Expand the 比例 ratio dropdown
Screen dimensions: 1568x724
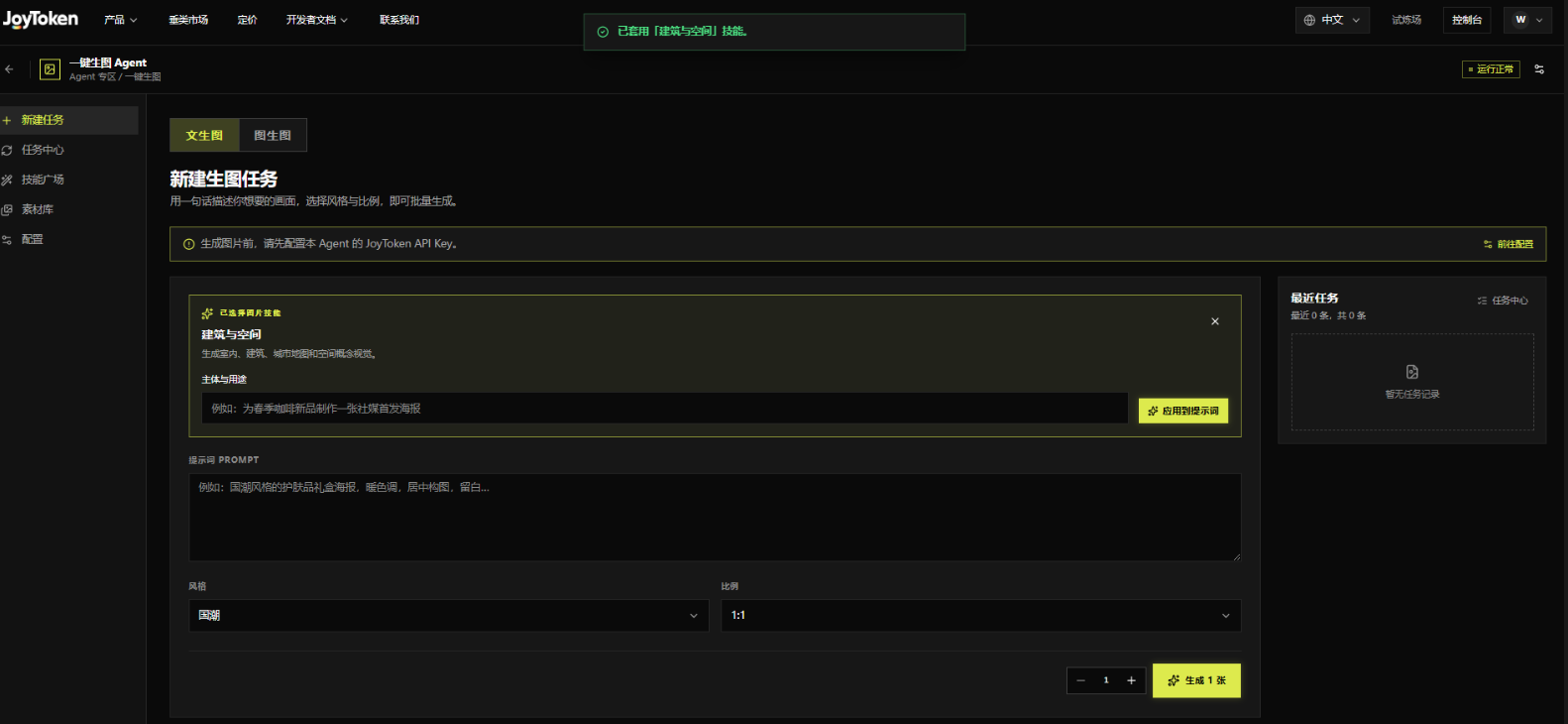click(x=981, y=615)
